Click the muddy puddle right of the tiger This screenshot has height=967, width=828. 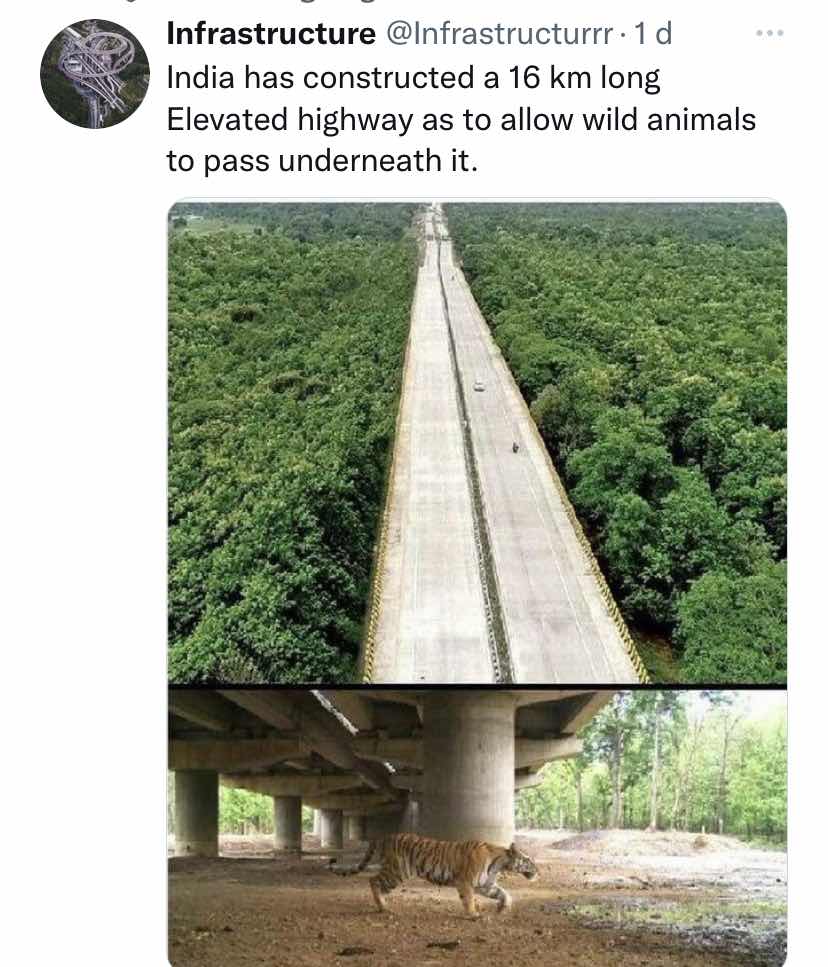click(666, 911)
